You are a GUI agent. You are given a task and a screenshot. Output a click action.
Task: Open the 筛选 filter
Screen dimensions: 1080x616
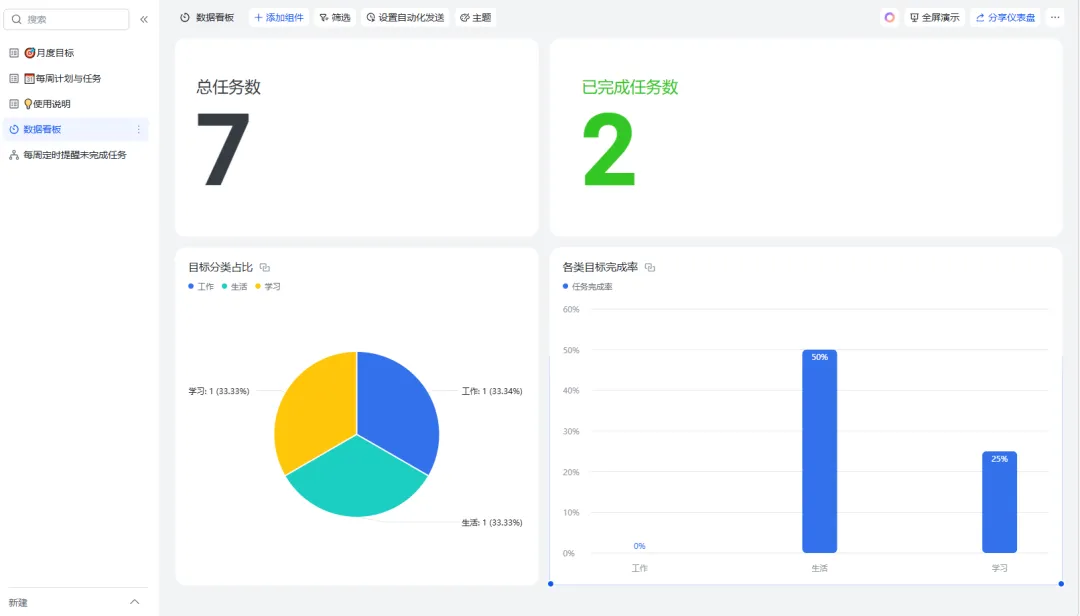[x=335, y=18]
